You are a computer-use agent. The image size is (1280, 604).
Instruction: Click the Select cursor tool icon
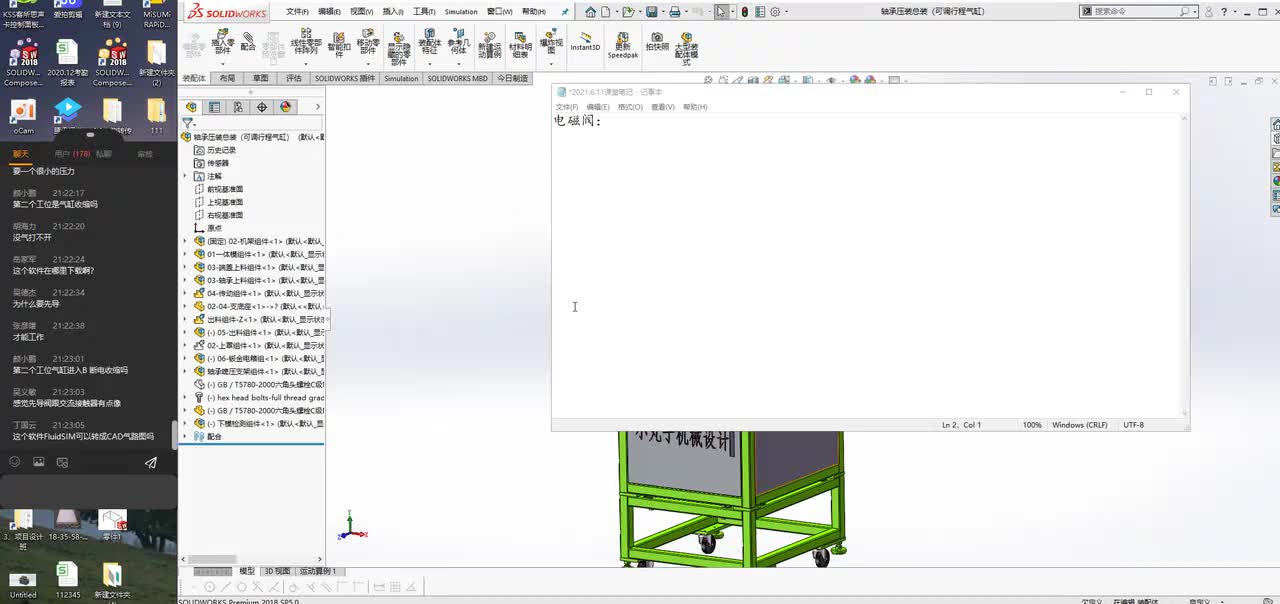coord(722,12)
